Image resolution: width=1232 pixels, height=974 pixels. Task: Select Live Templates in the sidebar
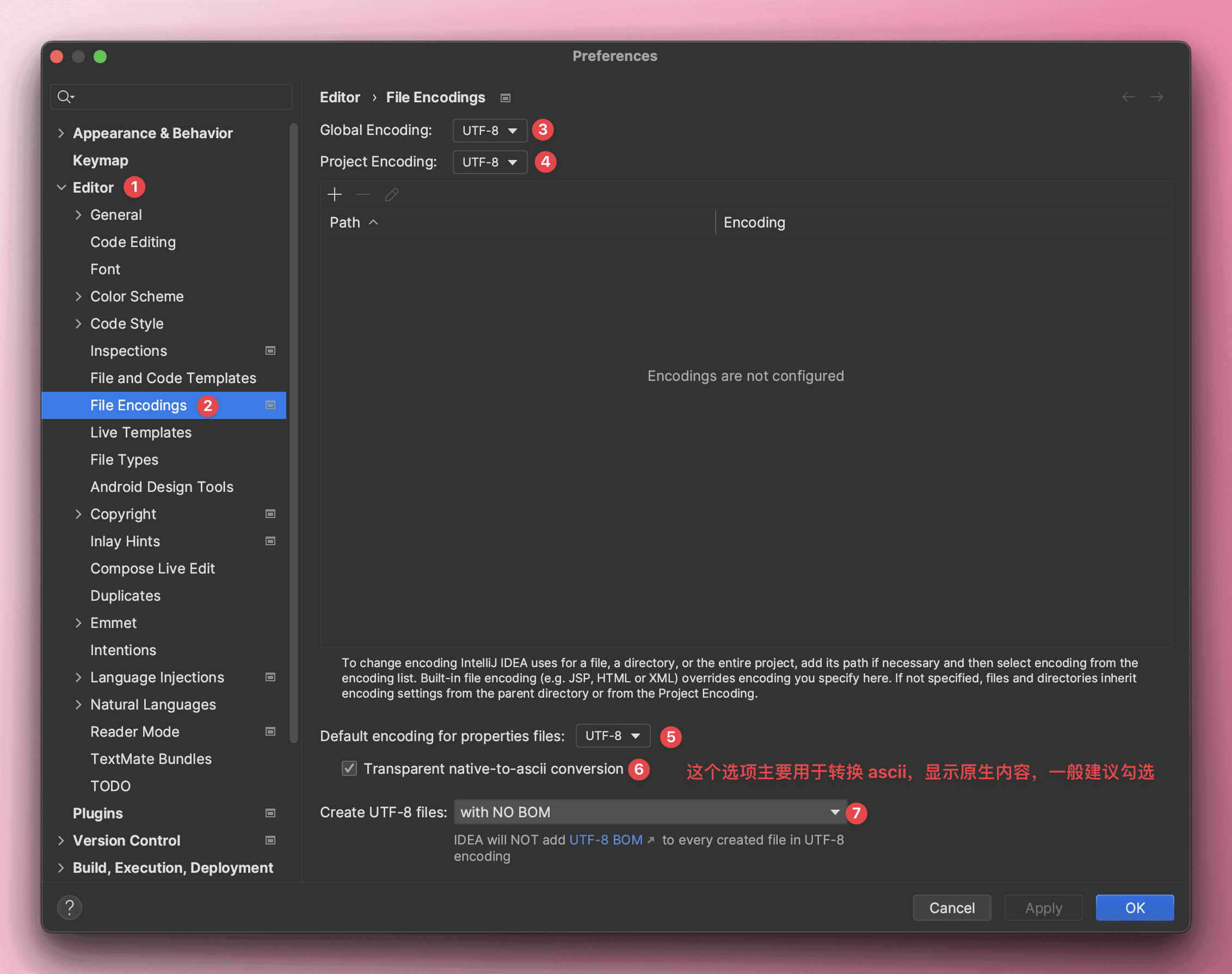coord(141,432)
